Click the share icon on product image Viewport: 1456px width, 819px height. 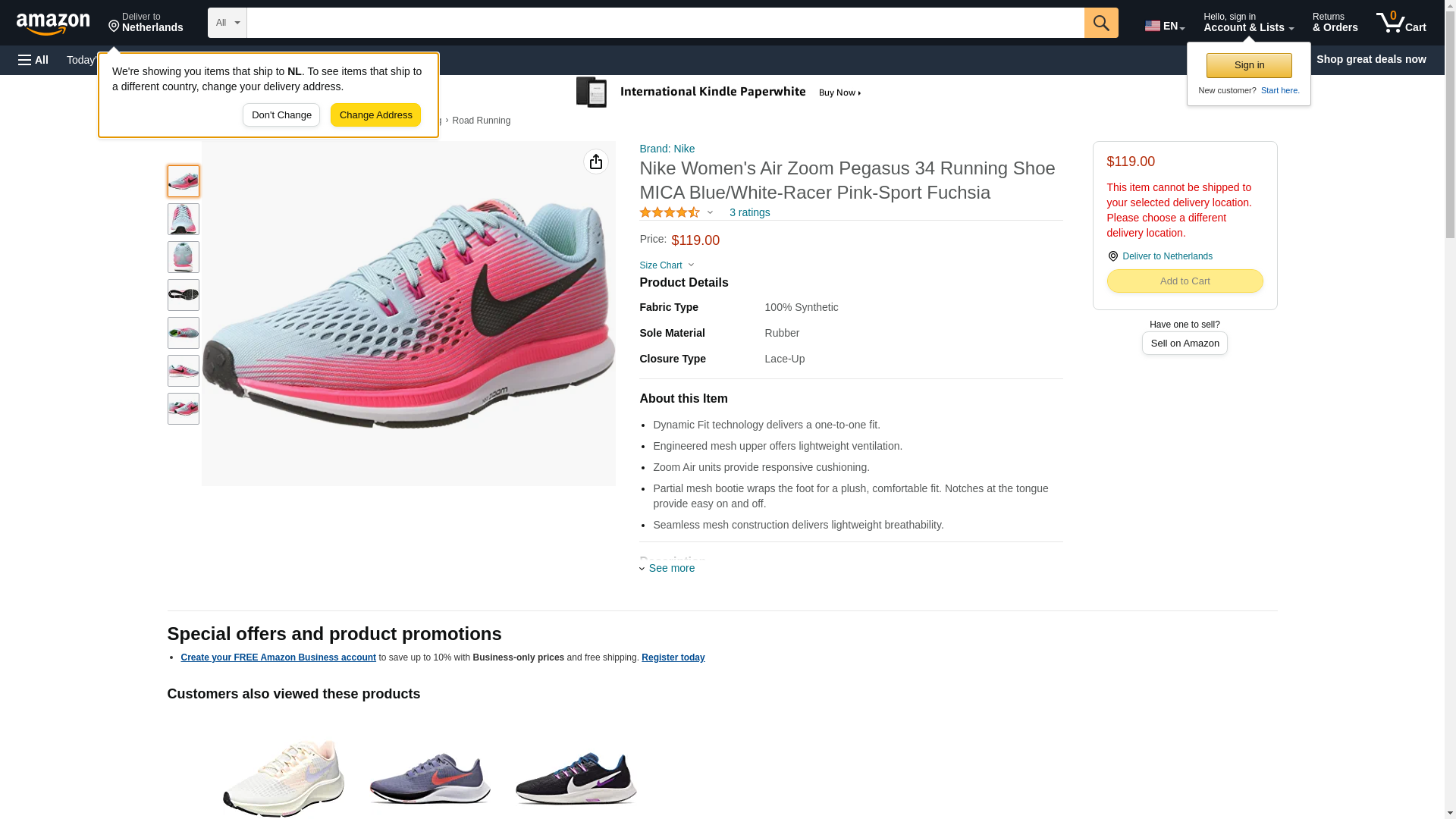596,162
